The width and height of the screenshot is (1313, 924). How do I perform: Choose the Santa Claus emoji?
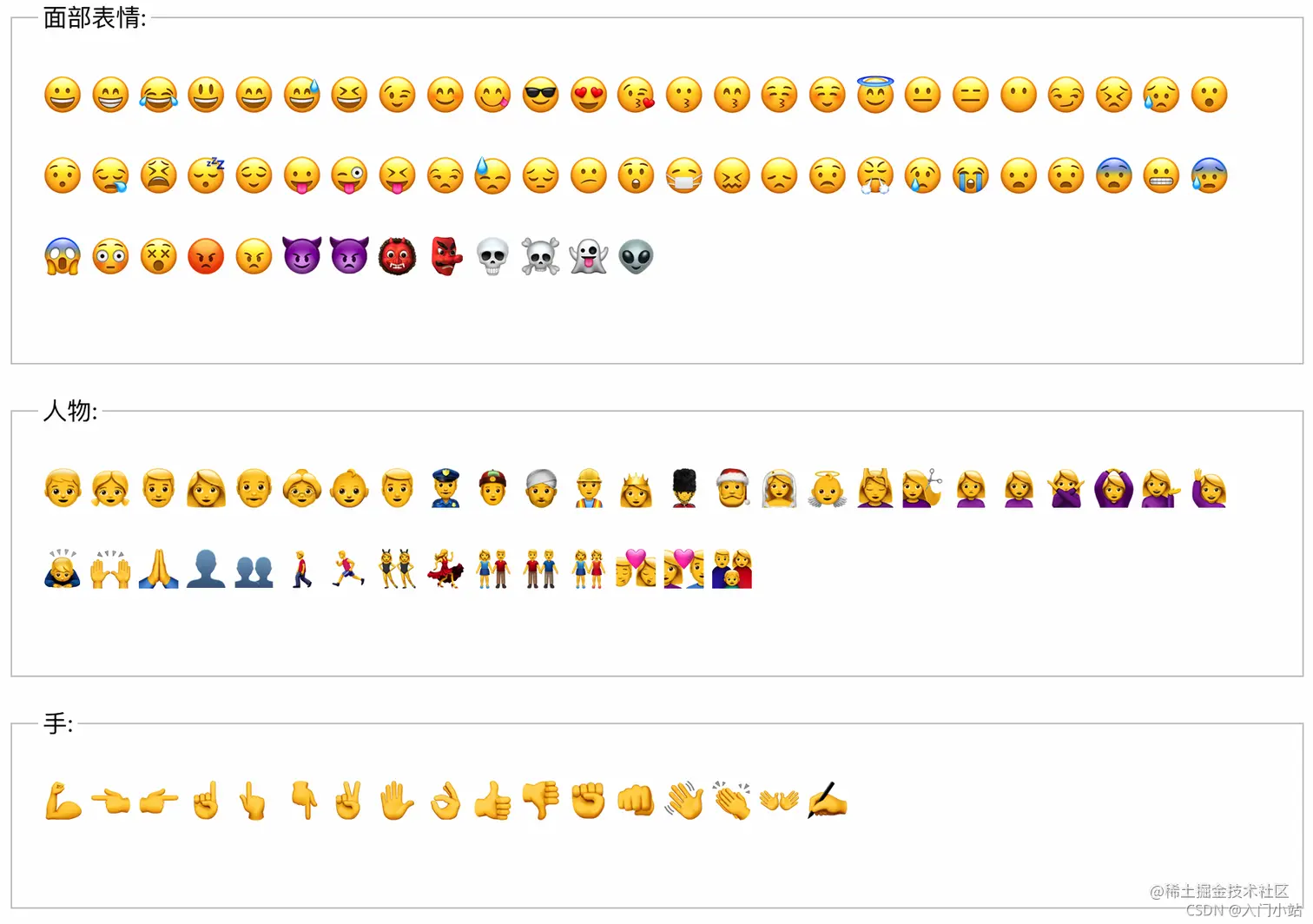(x=732, y=489)
